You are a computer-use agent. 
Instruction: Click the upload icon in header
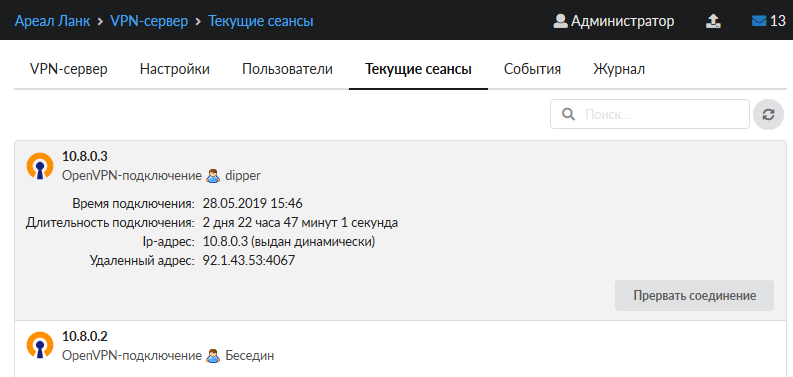(713, 21)
